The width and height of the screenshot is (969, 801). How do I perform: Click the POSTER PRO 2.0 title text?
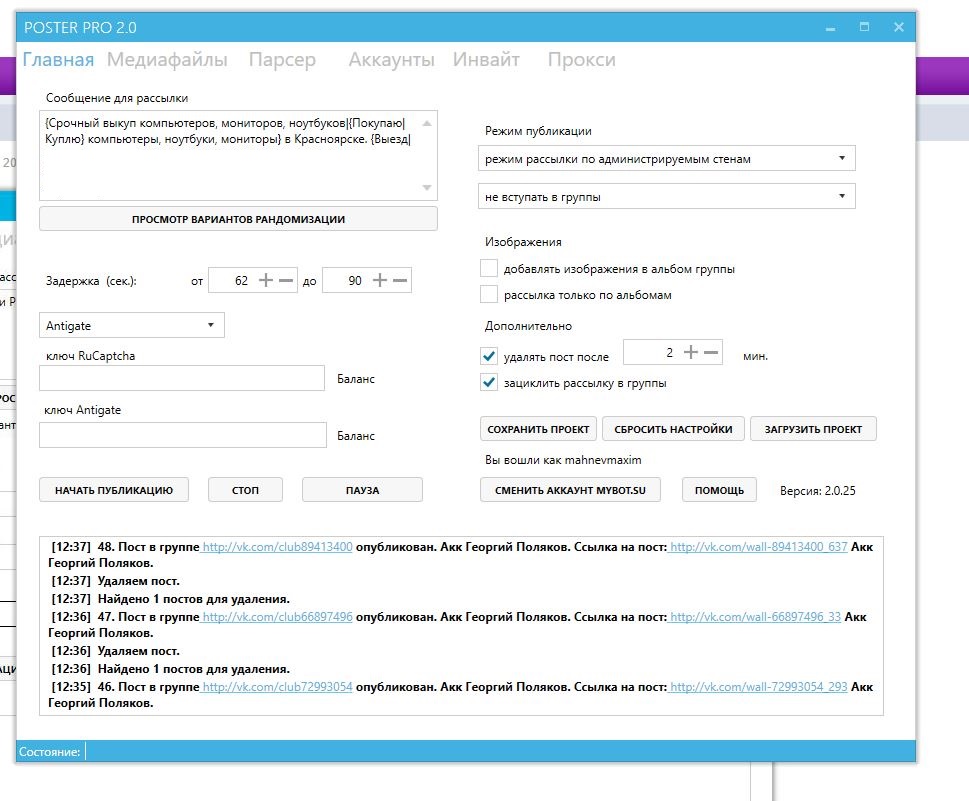coord(80,28)
